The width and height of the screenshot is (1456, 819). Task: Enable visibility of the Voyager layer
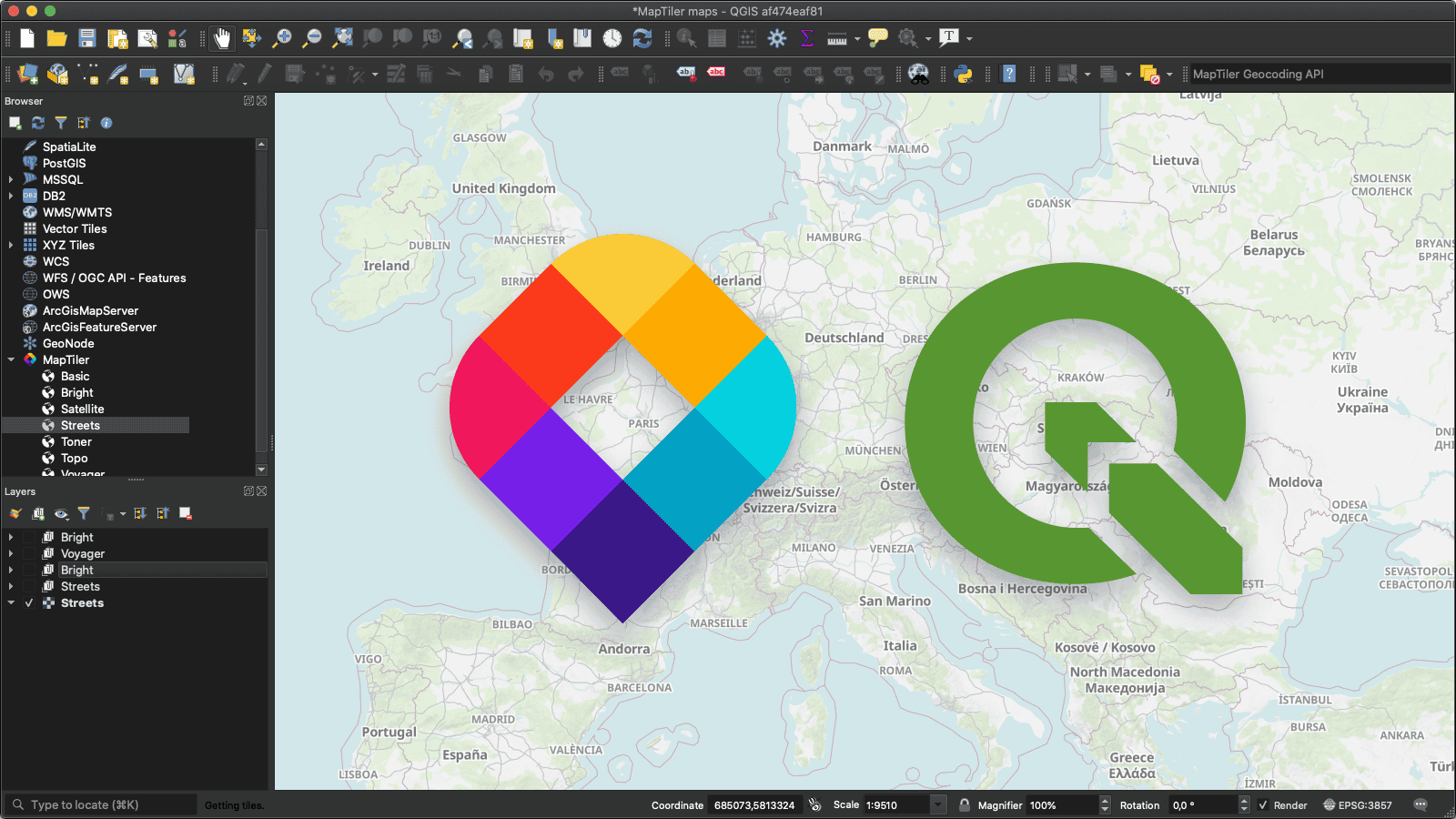coord(29,553)
